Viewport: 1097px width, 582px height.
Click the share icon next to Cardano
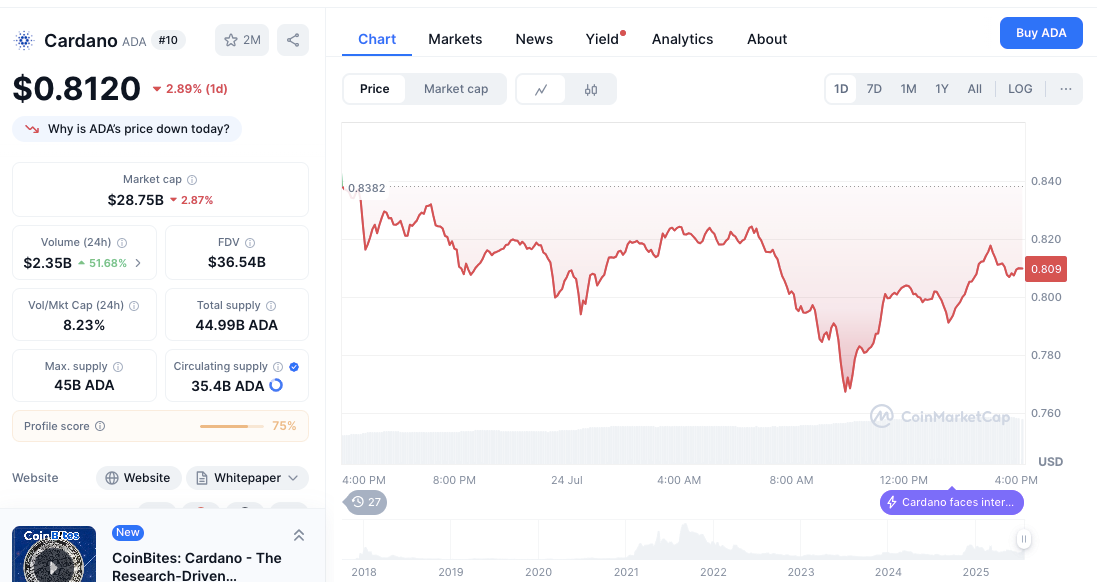tap(293, 40)
